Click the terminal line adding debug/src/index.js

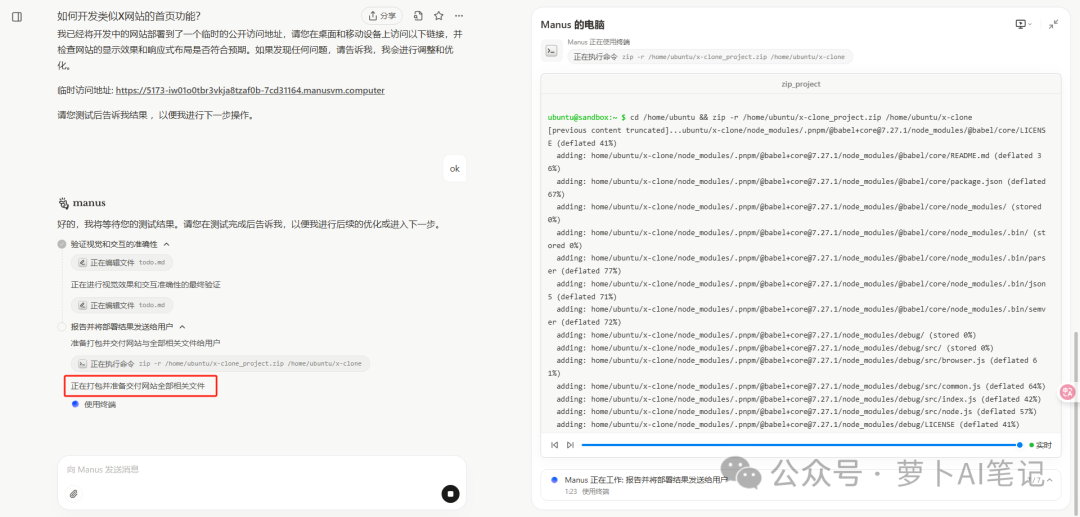pos(796,399)
